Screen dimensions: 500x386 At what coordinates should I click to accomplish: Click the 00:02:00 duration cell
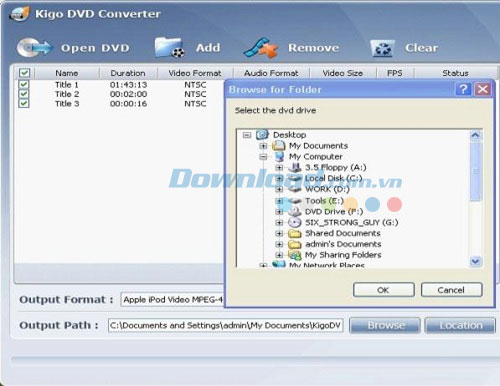128,94
